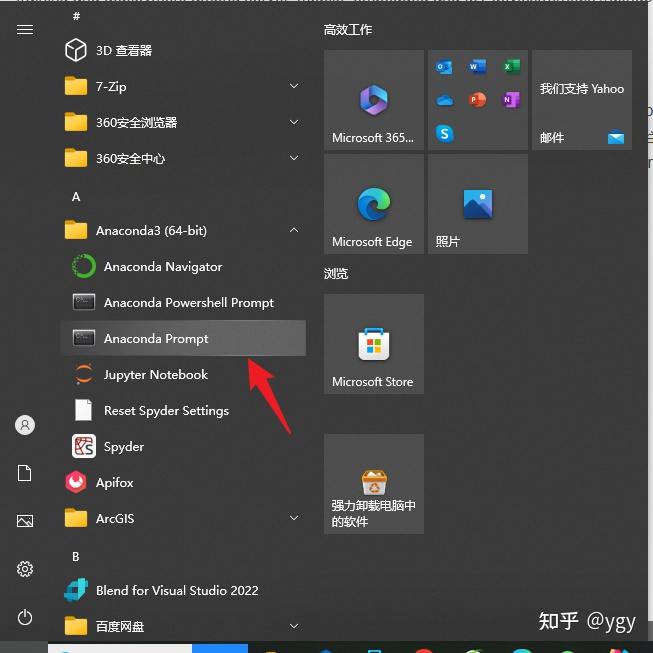Open Spyder IDE
The height and width of the screenshot is (653, 653).
point(183,446)
